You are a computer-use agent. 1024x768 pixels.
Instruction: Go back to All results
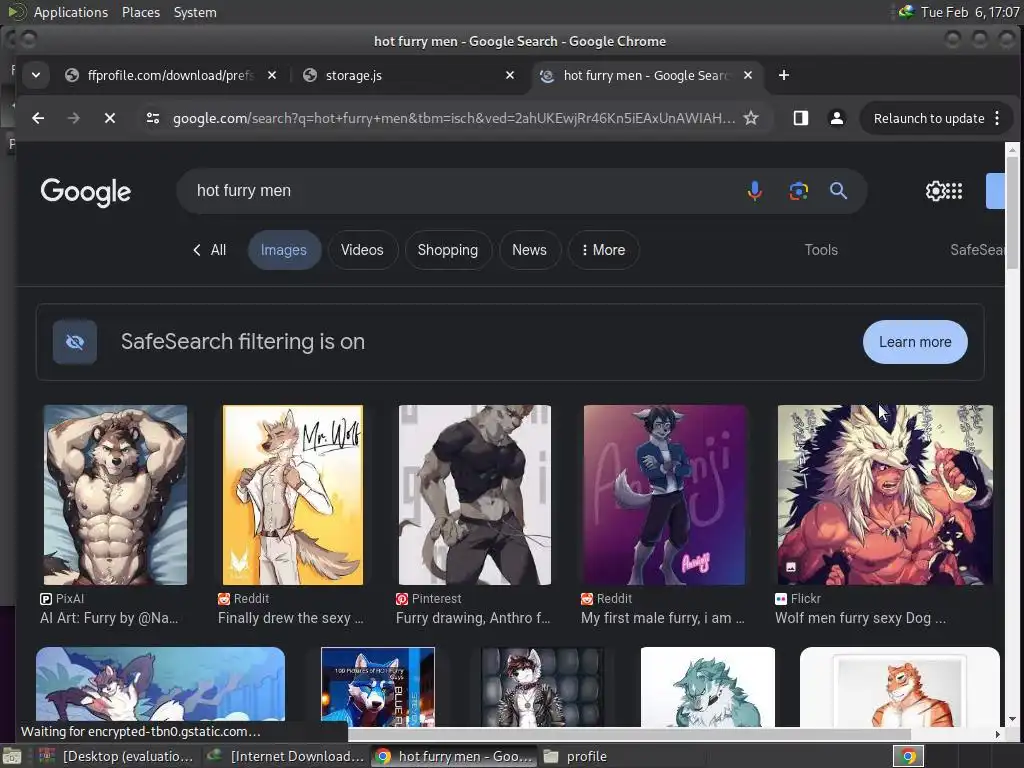coord(210,250)
